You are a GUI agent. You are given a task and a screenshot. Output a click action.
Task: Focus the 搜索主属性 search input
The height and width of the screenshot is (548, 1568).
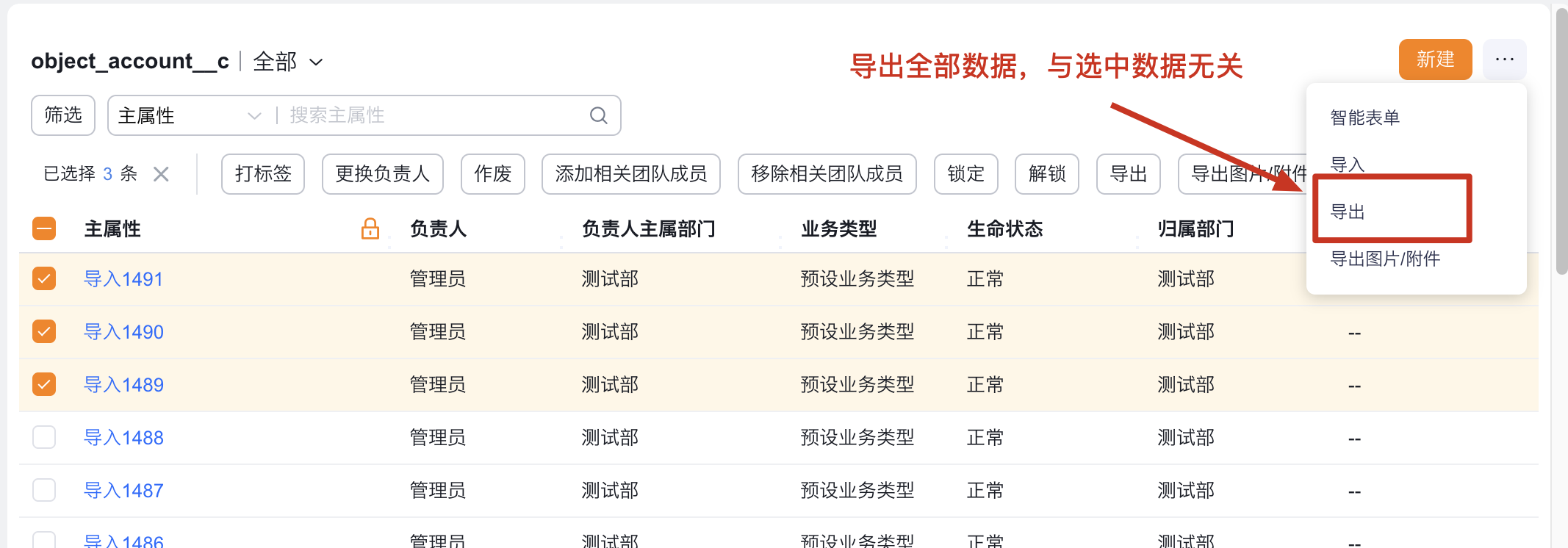coord(434,115)
